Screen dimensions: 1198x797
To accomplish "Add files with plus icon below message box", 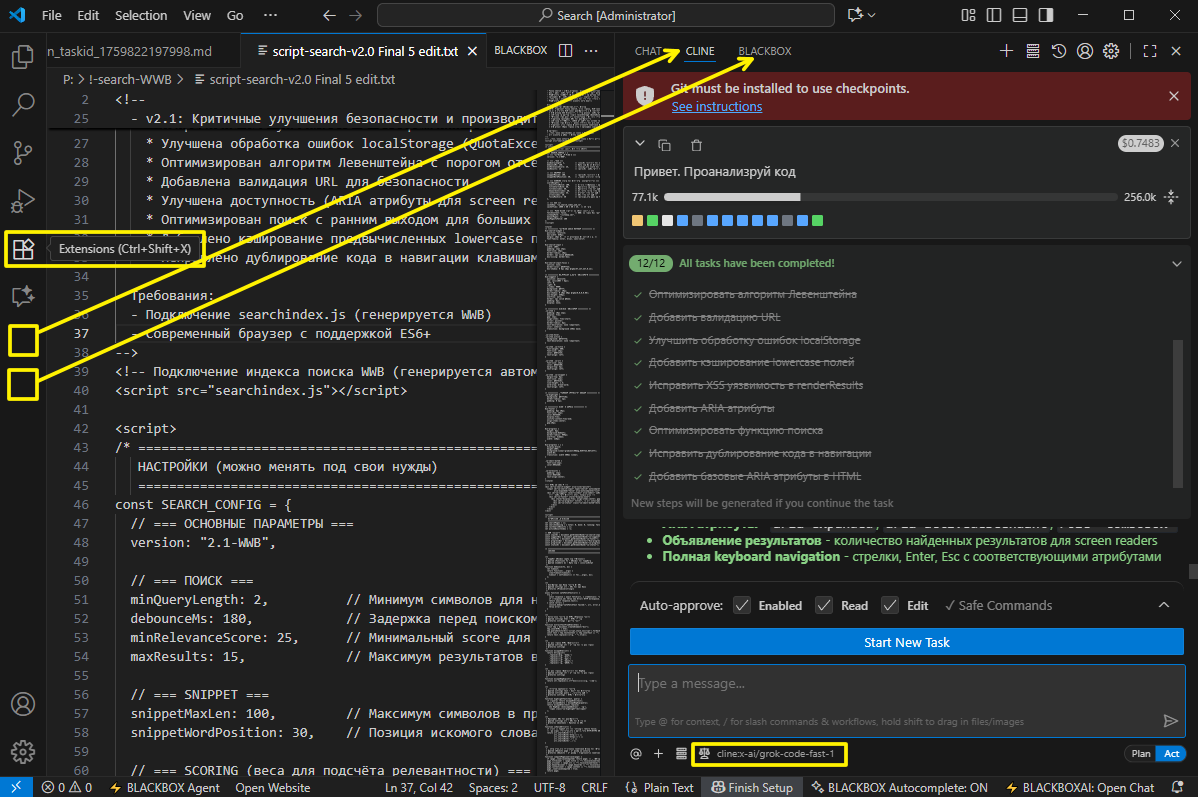I will point(658,753).
